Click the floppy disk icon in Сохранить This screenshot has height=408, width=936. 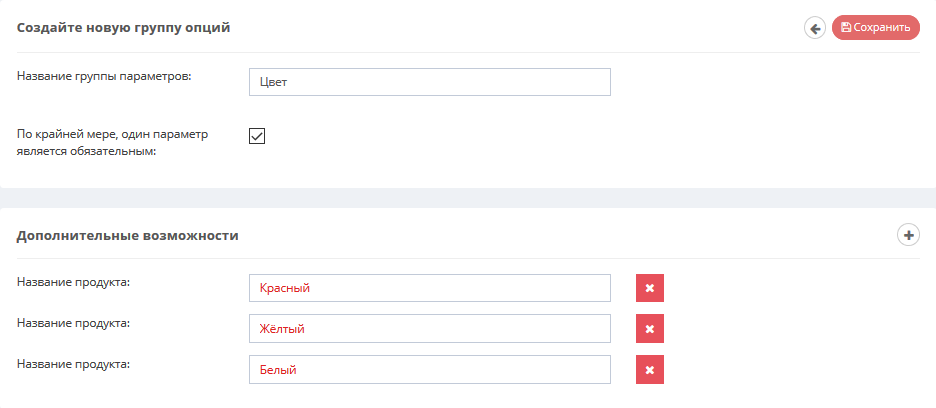pos(845,27)
